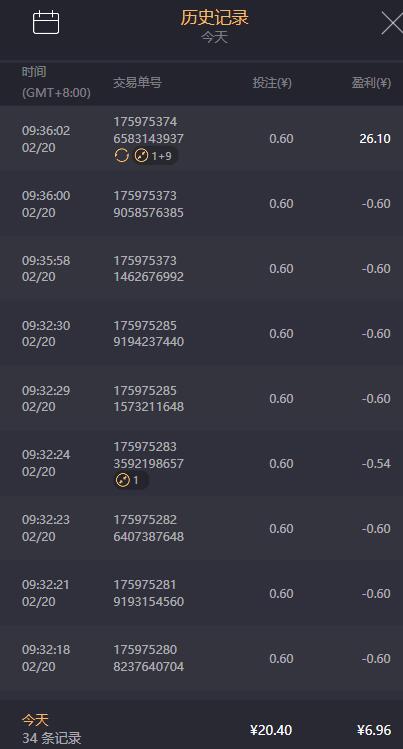Click the 交易单号 column header
The height and width of the screenshot is (749, 403).
(x=138, y=83)
